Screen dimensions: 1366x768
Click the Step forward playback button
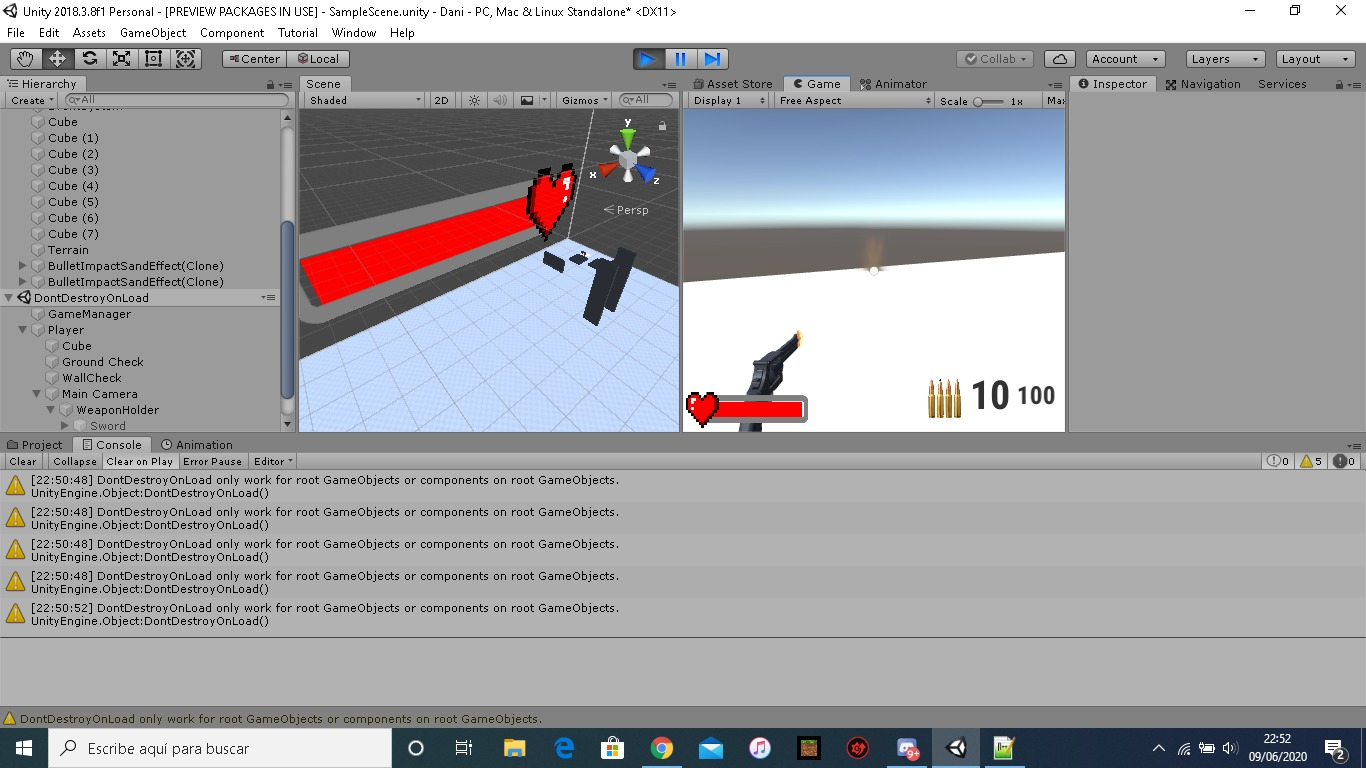(x=712, y=59)
